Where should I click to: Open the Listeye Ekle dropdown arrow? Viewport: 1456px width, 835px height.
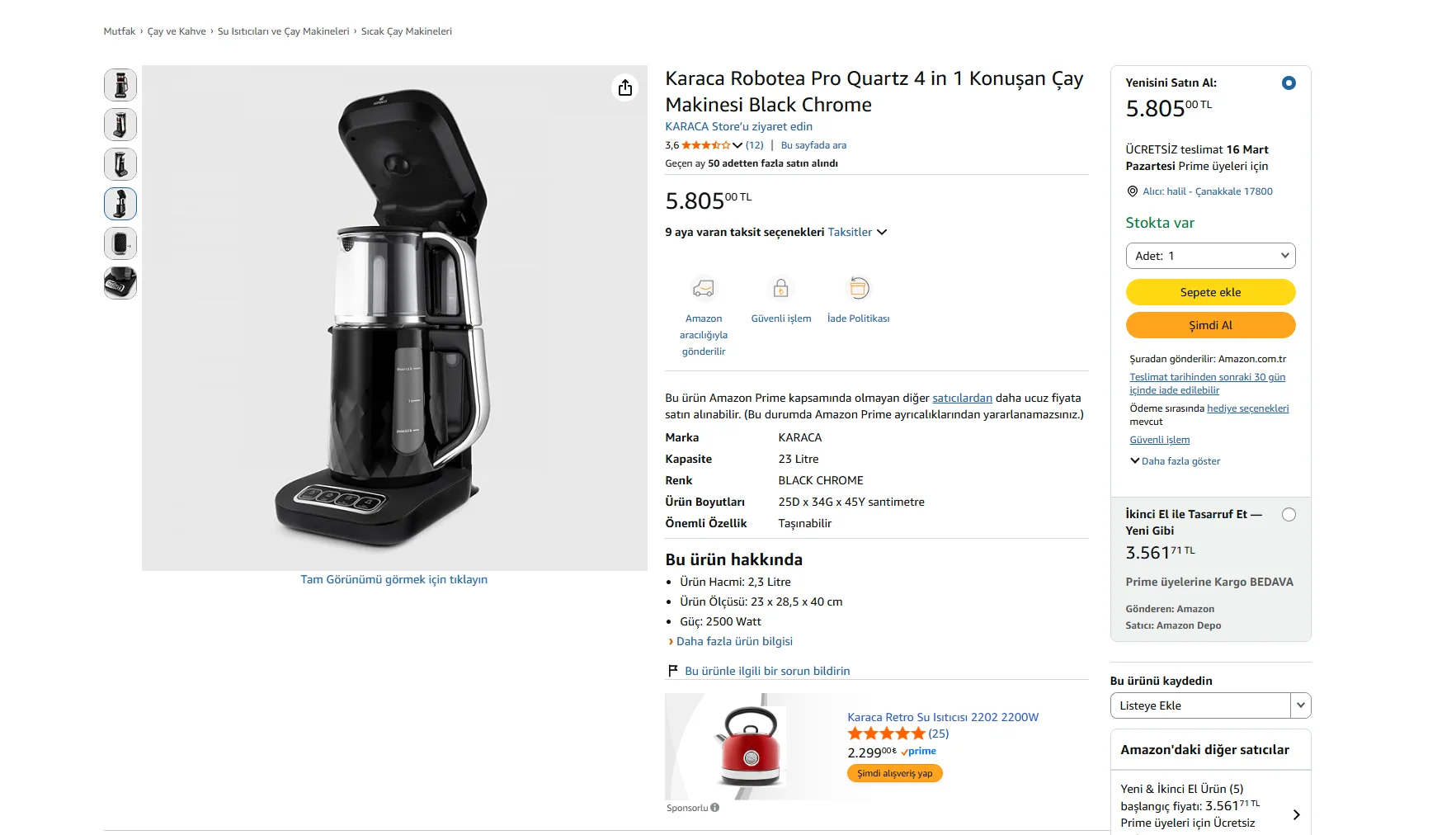tap(1300, 705)
